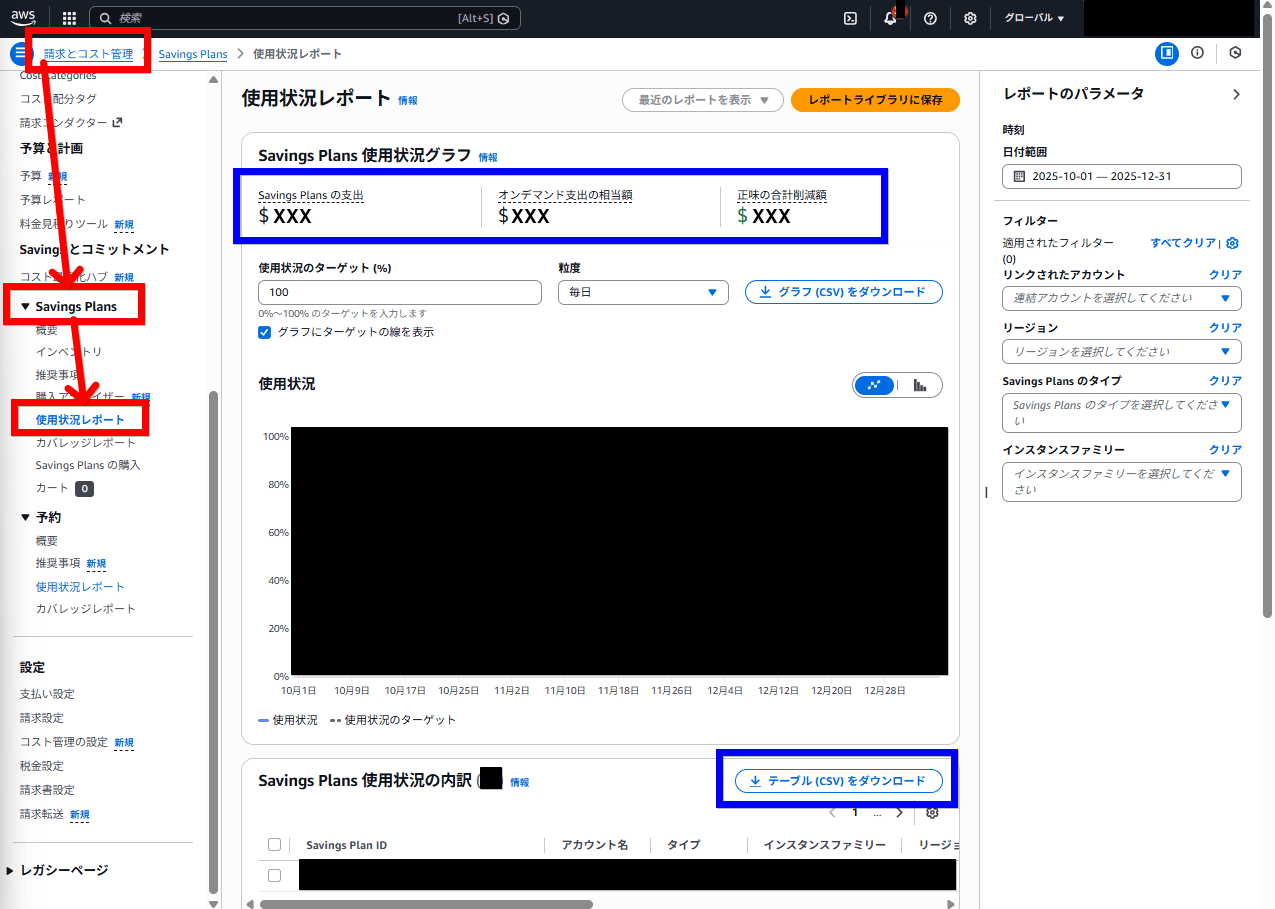Select the first Savings Plan row checkbox

pos(275,875)
